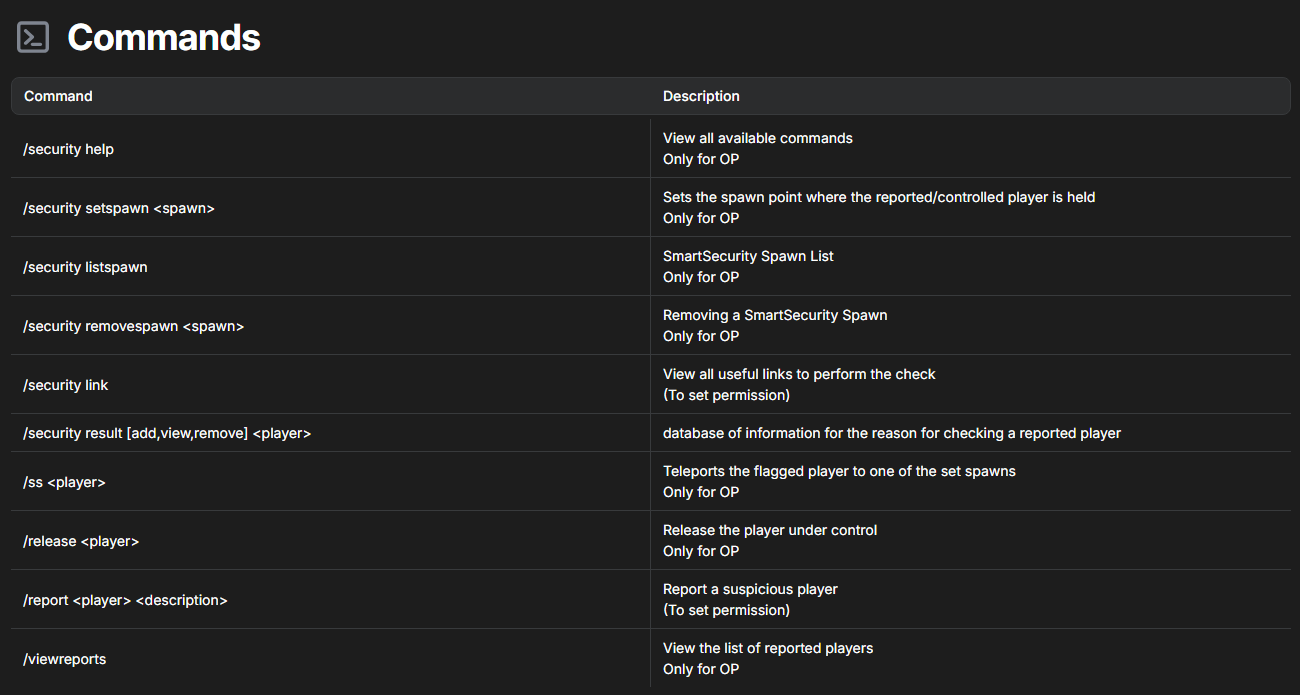The width and height of the screenshot is (1300, 695).
Task: Select the Command column header
Action: click(x=58, y=96)
